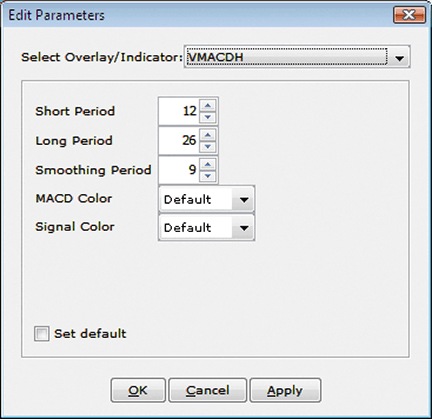Confirm changes with the OK button

(x=138, y=390)
